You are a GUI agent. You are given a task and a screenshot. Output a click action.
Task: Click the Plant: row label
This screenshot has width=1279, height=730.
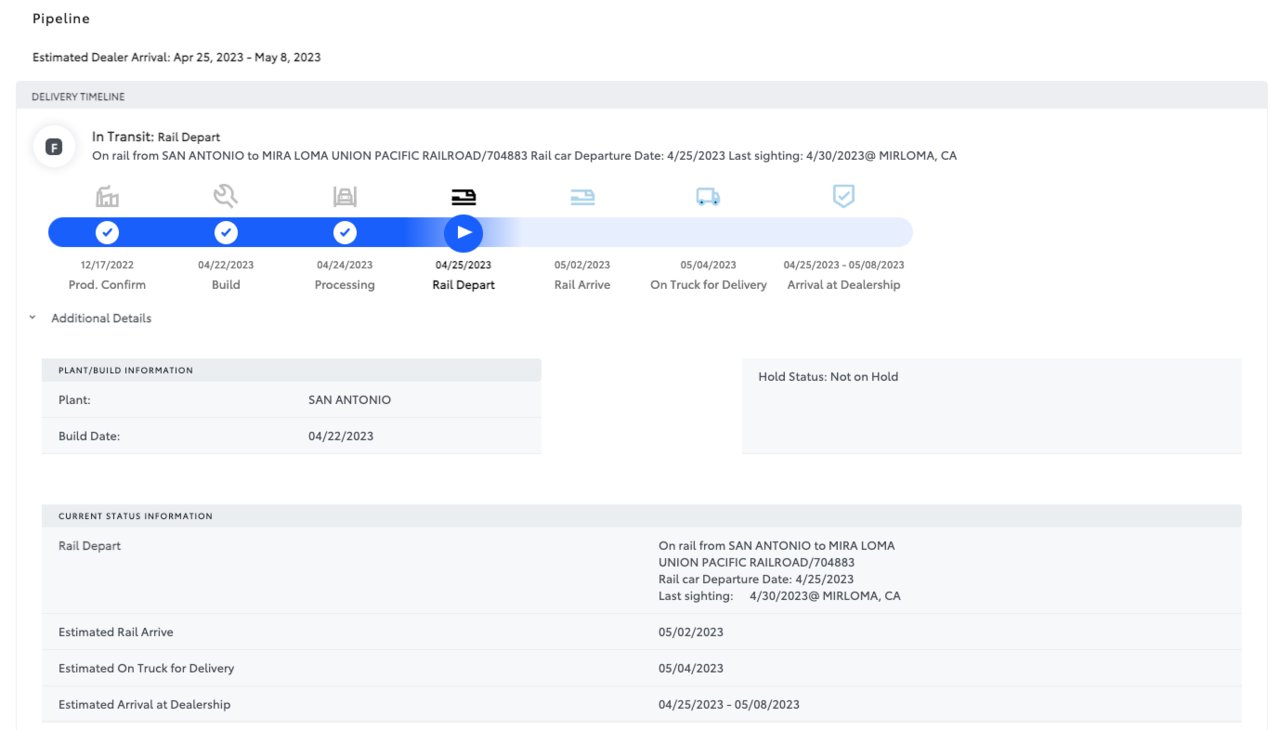tap(75, 400)
